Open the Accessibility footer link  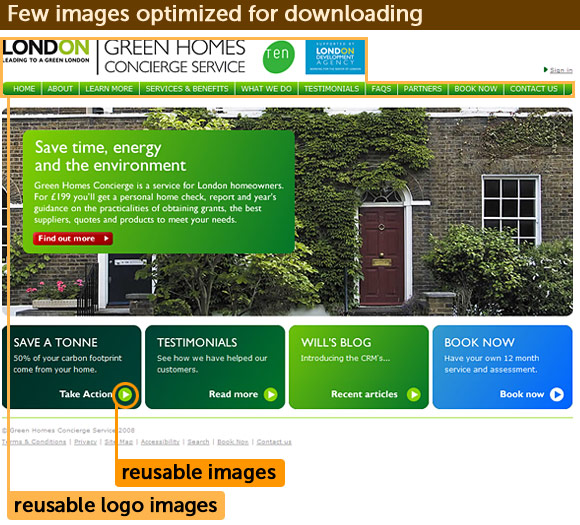tap(160, 442)
